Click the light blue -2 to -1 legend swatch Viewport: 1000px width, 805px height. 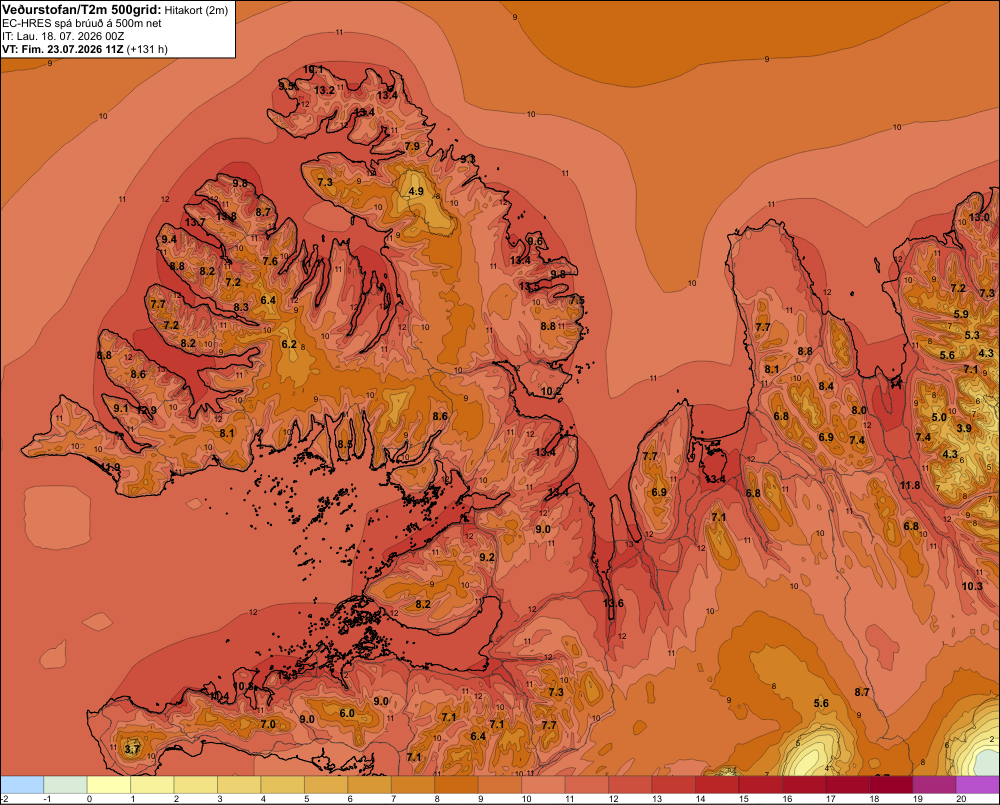click(22, 785)
